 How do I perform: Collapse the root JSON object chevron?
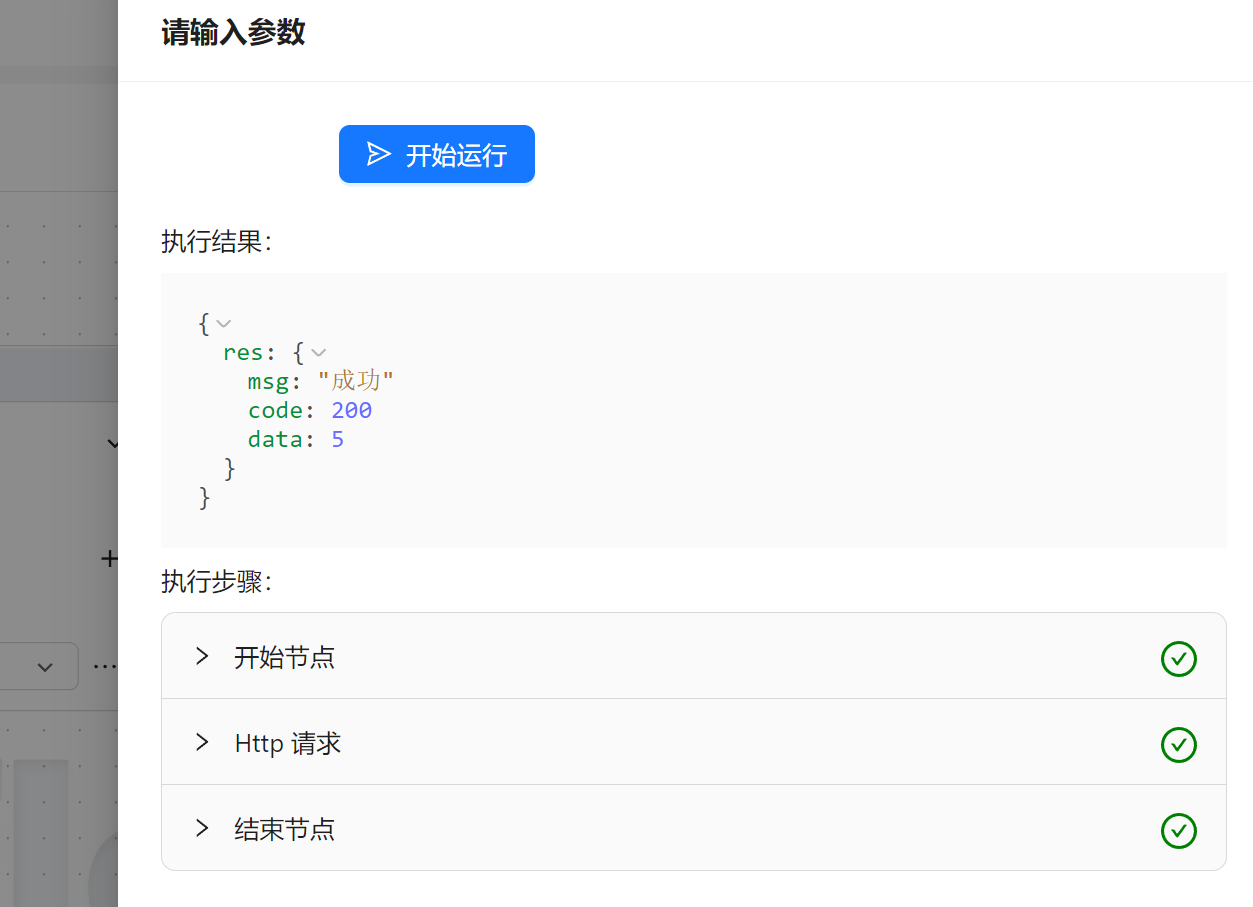(x=224, y=324)
